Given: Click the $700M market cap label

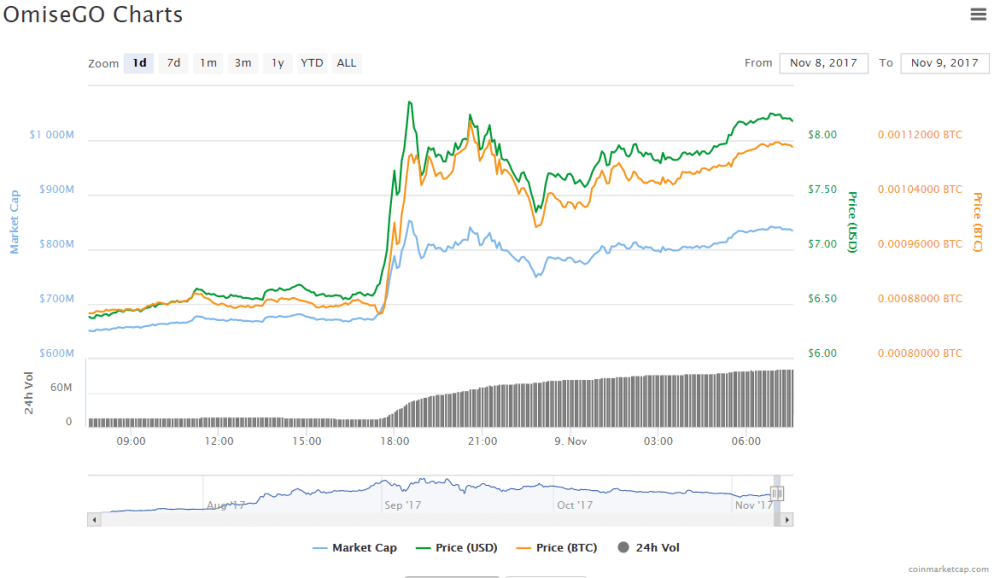Looking at the screenshot, I should point(57,299).
